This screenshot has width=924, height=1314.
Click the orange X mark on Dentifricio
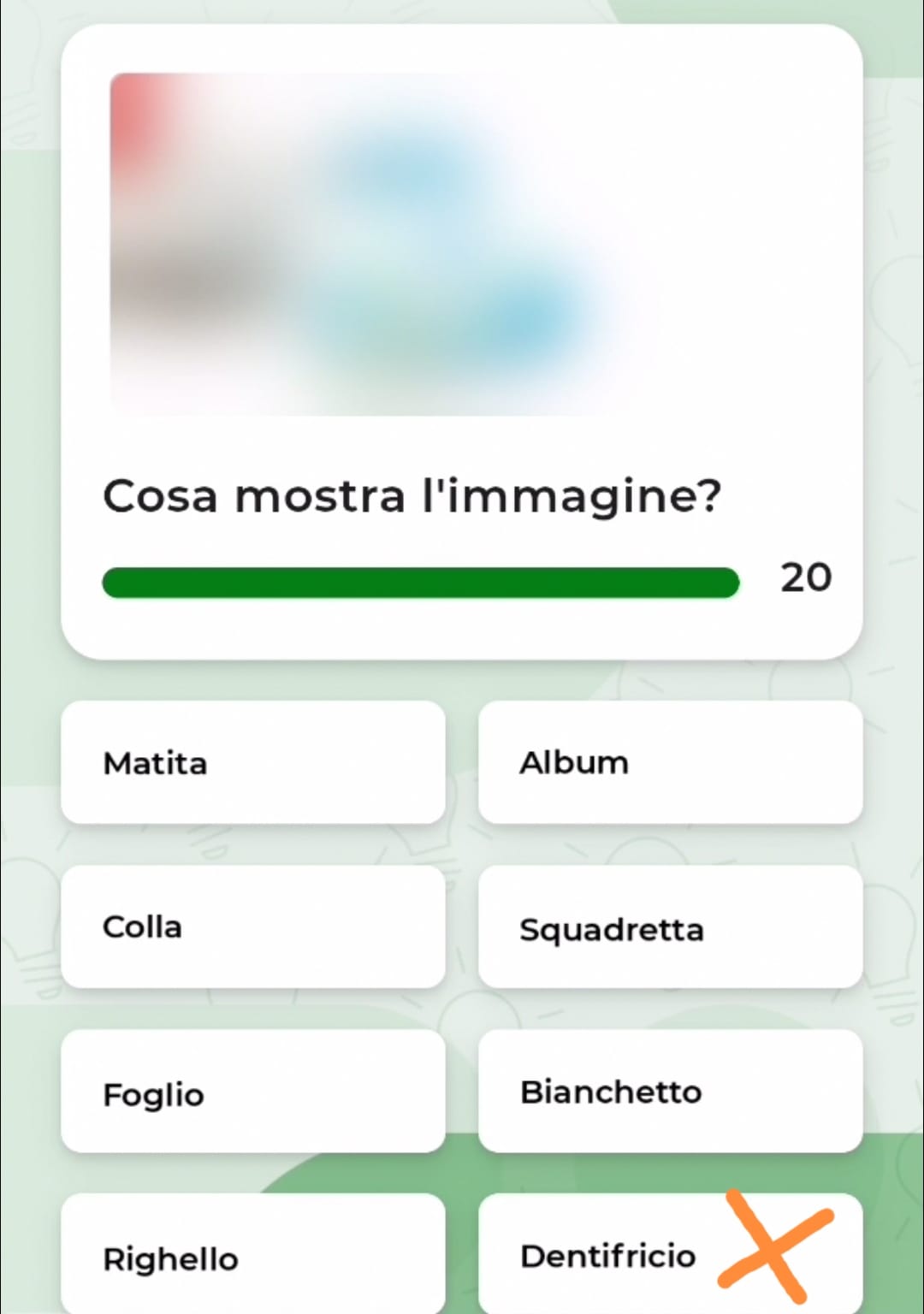775,1246
